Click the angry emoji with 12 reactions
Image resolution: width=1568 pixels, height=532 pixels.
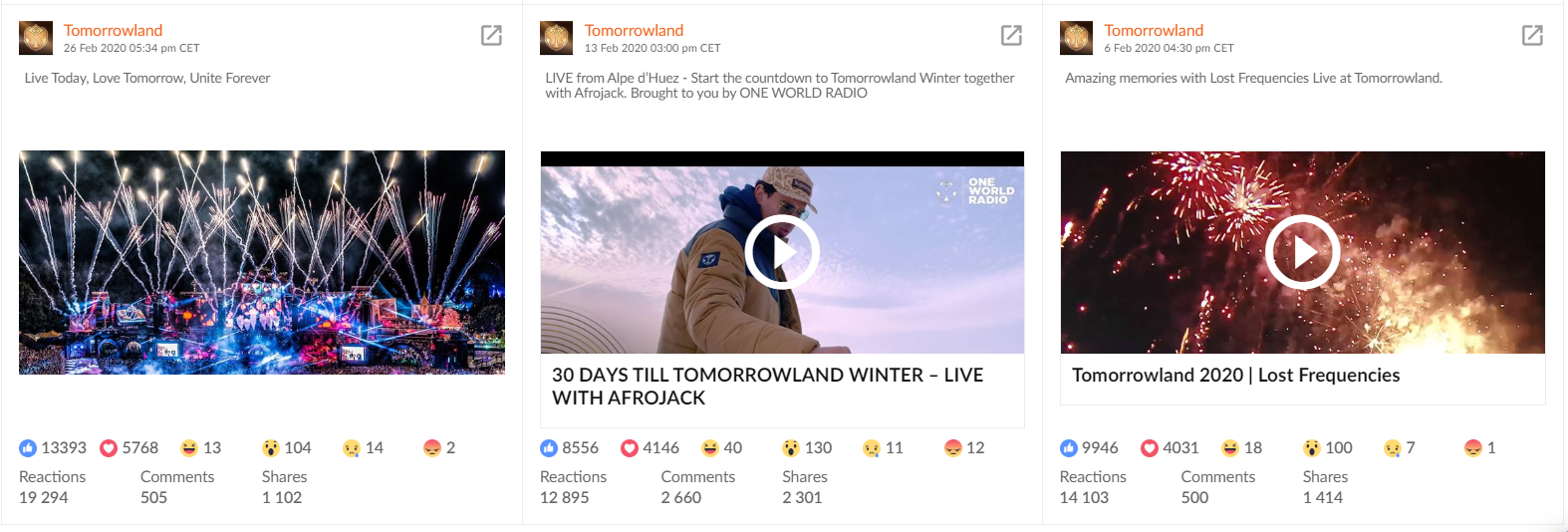tap(953, 448)
